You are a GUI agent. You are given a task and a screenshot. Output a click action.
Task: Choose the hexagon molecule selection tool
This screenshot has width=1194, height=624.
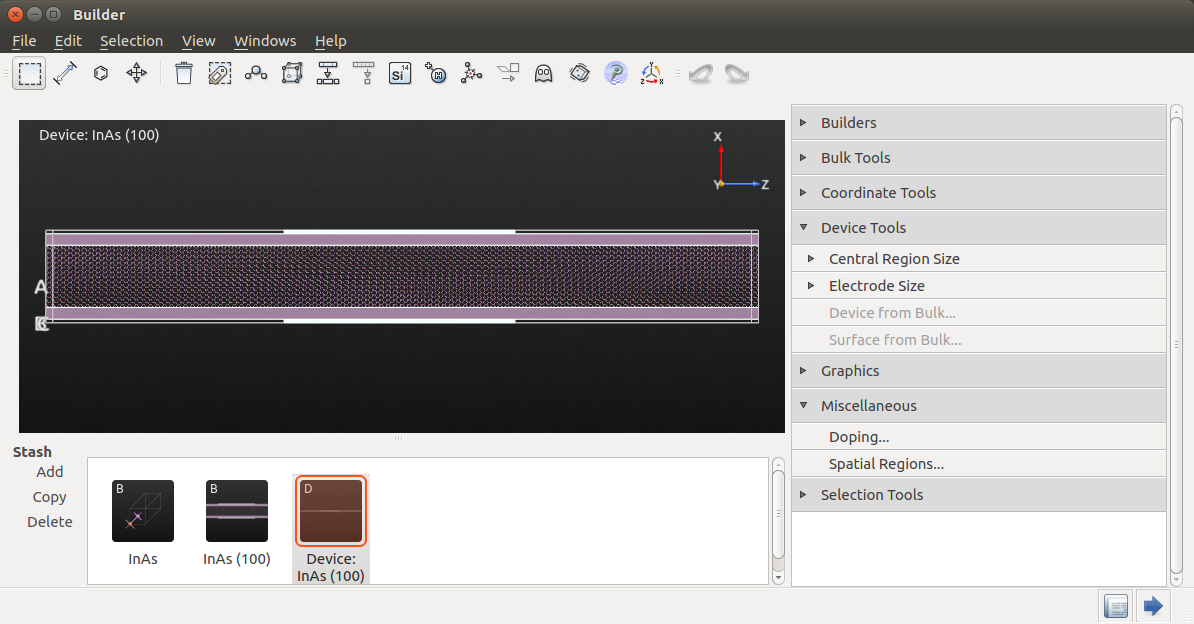tap(101, 73)
